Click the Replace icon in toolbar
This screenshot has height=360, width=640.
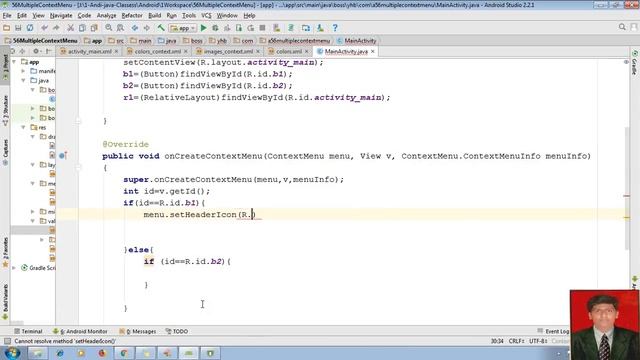(120, 28)
